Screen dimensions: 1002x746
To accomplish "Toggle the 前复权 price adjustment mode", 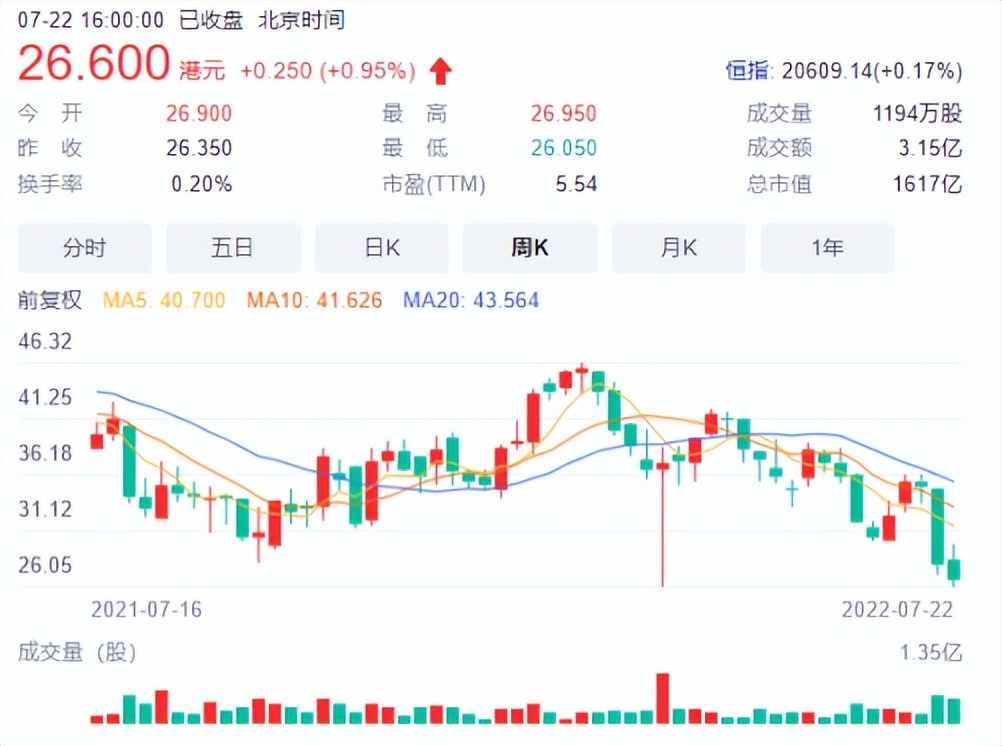I will click(48, 299).
